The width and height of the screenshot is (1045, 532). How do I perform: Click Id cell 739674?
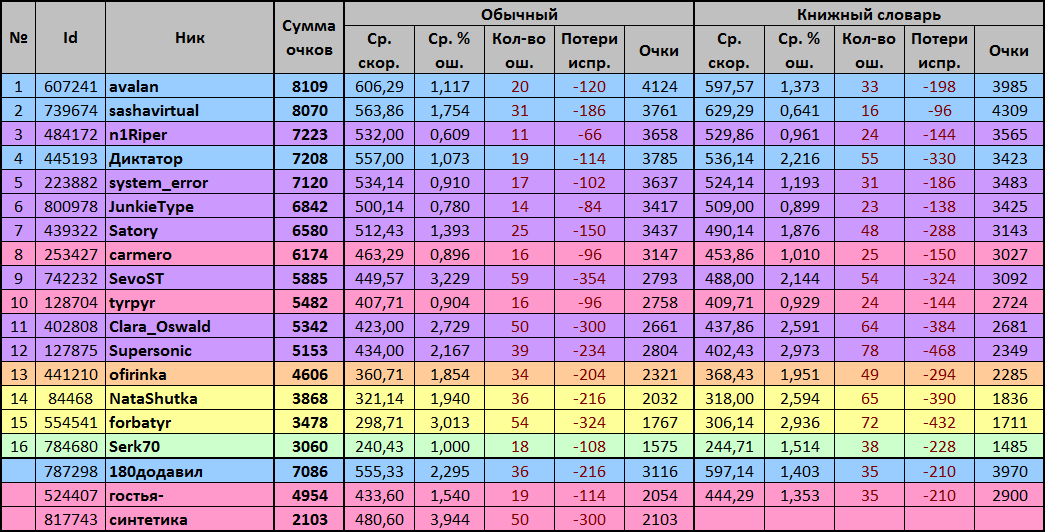coord(71,111)
